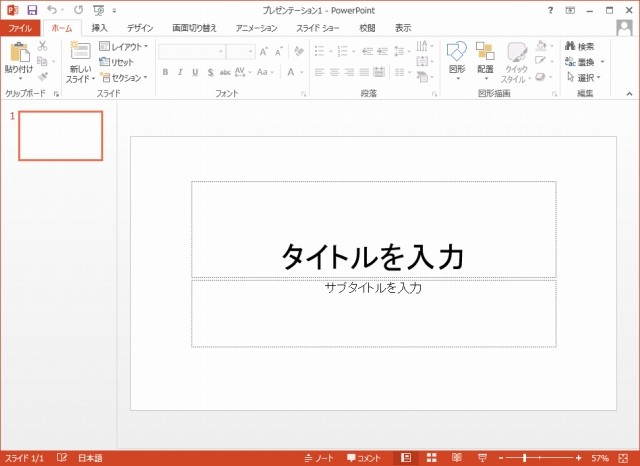Click the 検索 find button

click(580, 46)
